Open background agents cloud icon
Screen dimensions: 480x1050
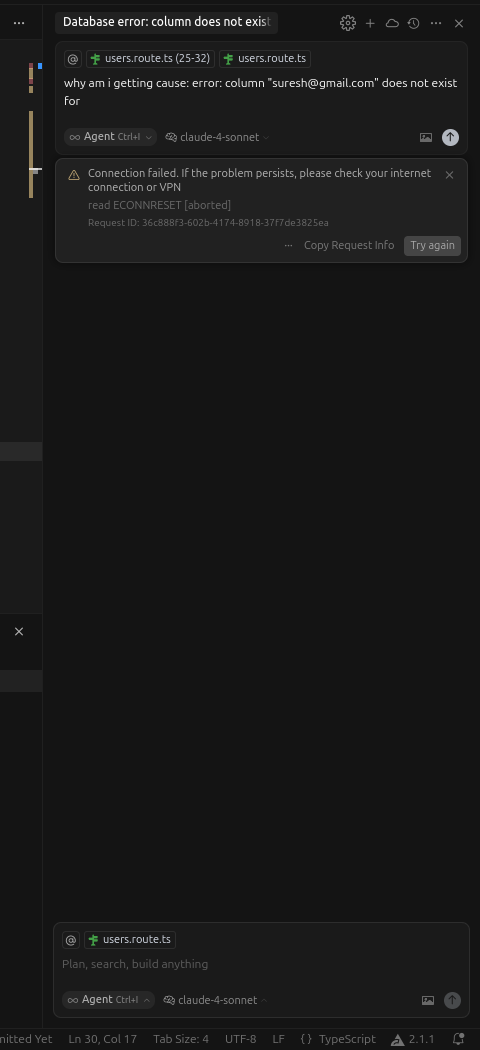pos(392,23)
